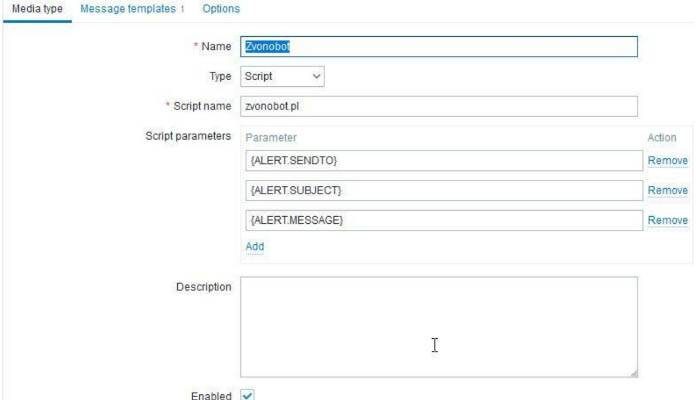Expand the Type dropdown showing Script
This screenshot has height=400, width=696.
[283, 76]
